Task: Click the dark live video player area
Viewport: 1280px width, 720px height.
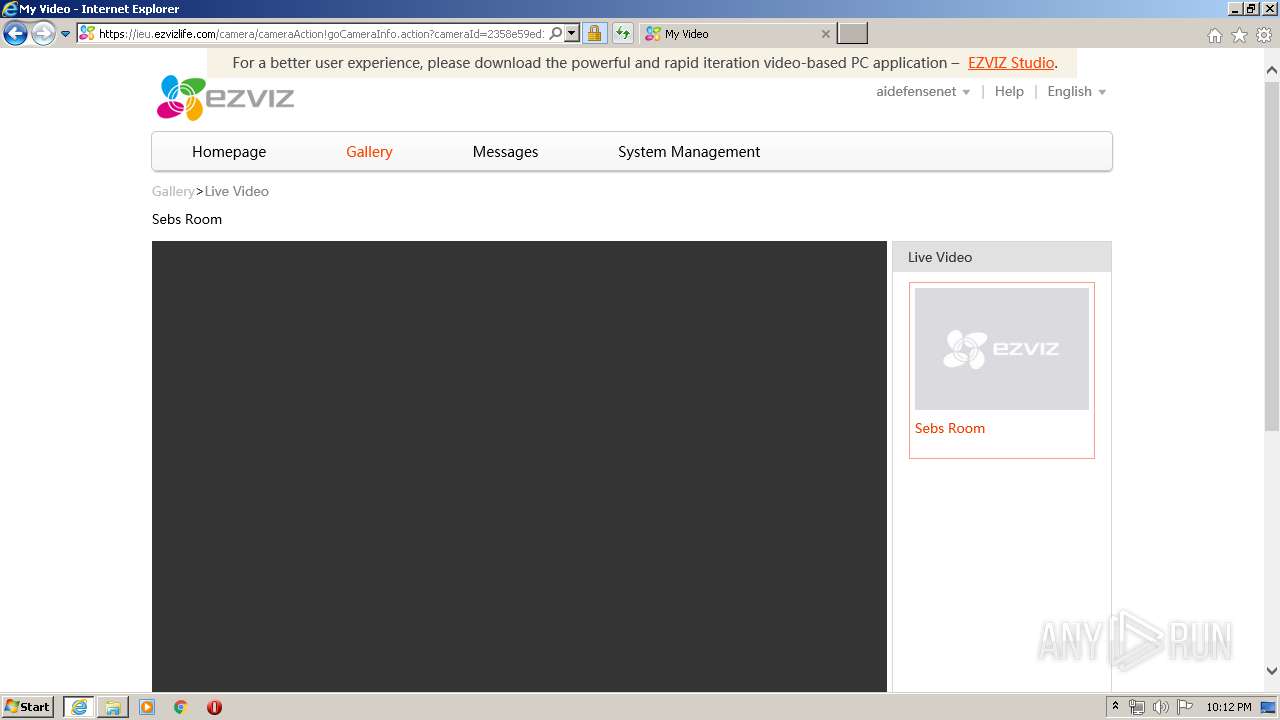Action: click(x=519, y=466)
